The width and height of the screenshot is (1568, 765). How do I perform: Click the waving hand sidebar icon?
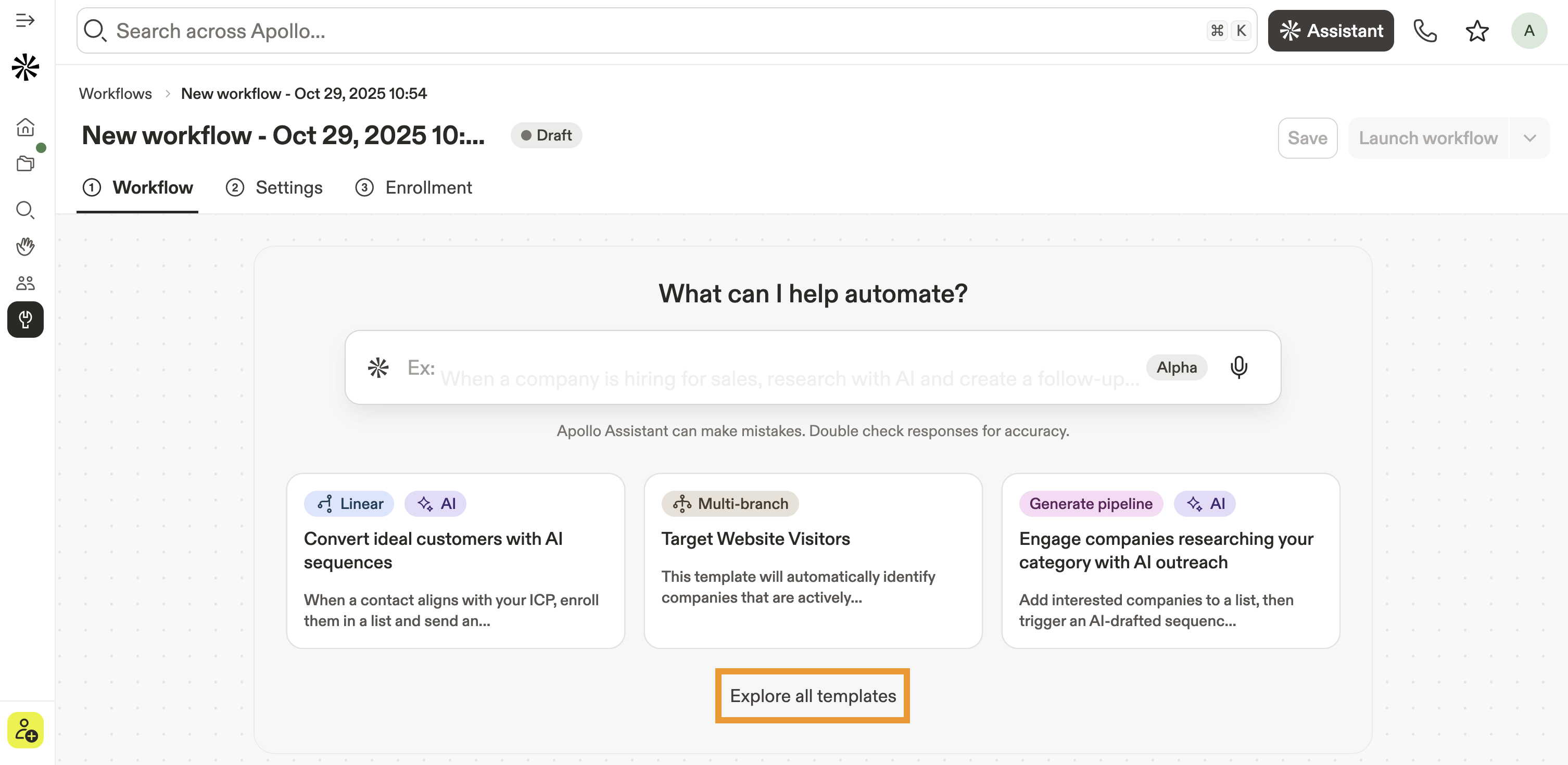point(25,247)
